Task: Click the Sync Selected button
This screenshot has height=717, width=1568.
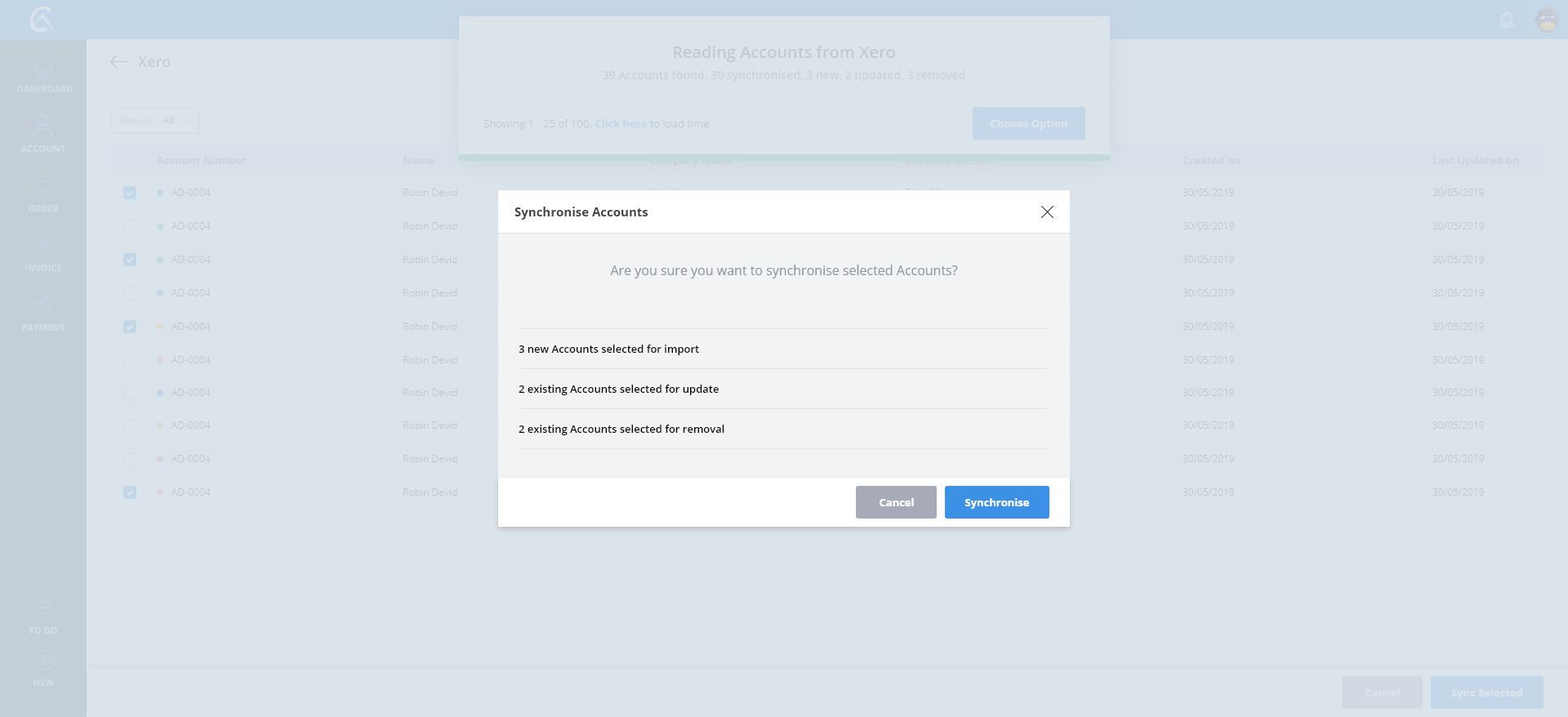Action: point(1486,693)
